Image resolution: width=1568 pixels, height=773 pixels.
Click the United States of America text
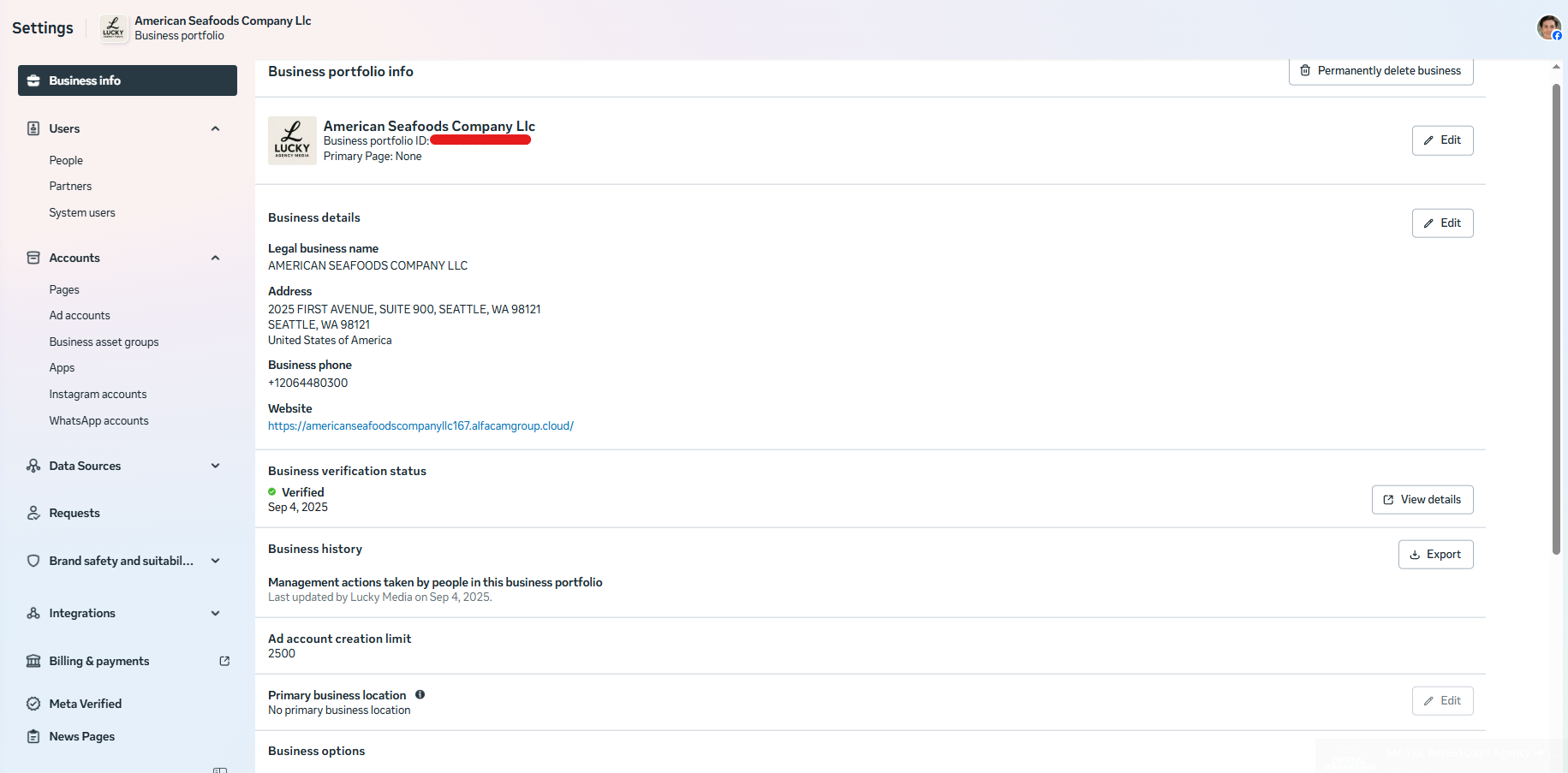coord(330,340)
